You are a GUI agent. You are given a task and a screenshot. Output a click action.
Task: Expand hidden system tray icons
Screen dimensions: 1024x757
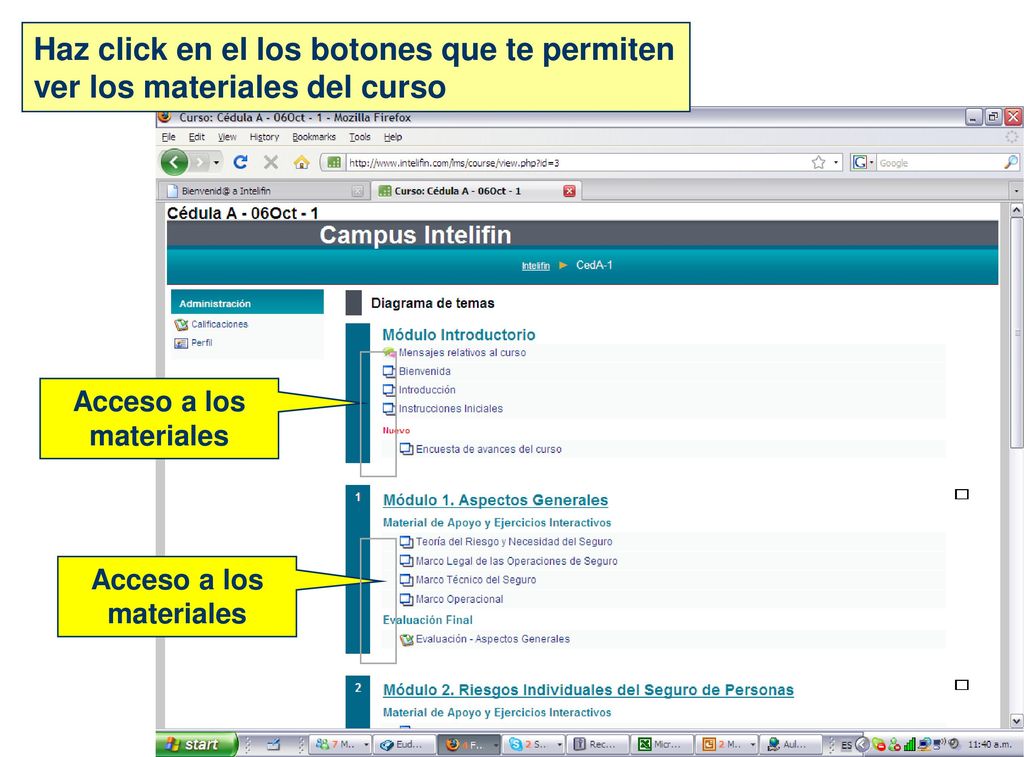pos(861,745)
